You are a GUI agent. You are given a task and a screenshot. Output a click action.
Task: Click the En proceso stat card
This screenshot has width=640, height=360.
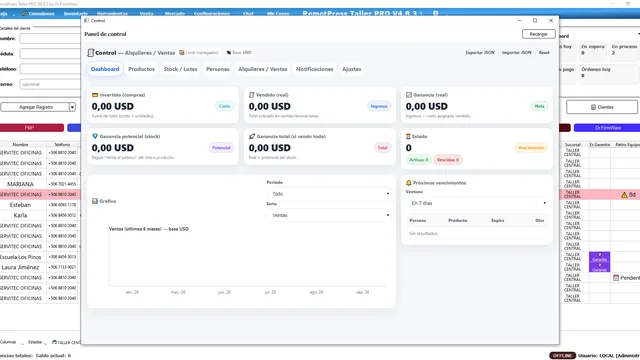[624, 51]
